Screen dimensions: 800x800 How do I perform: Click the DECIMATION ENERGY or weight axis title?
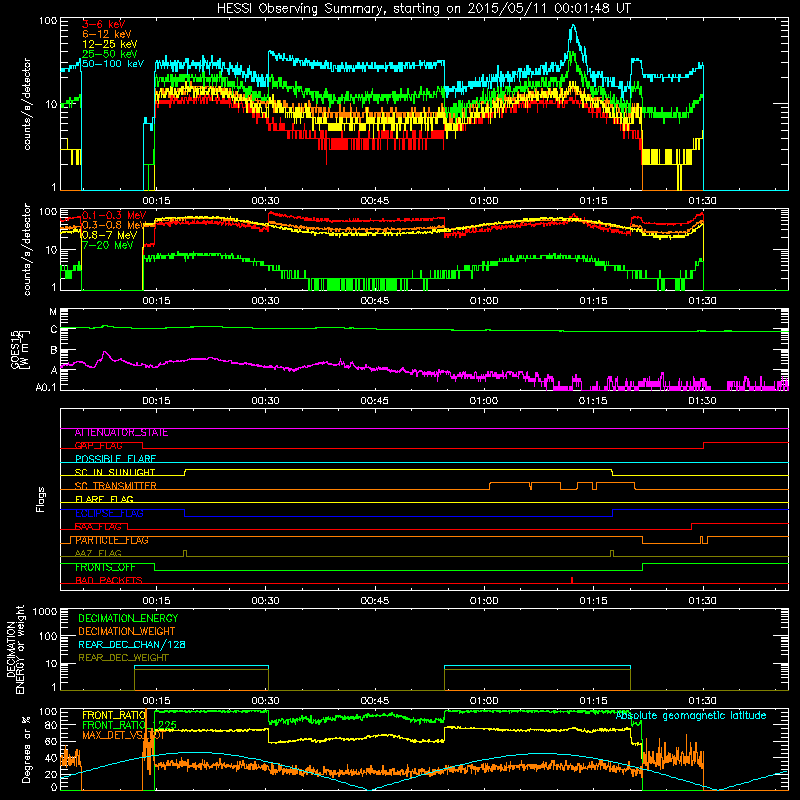tap(15, 649)
